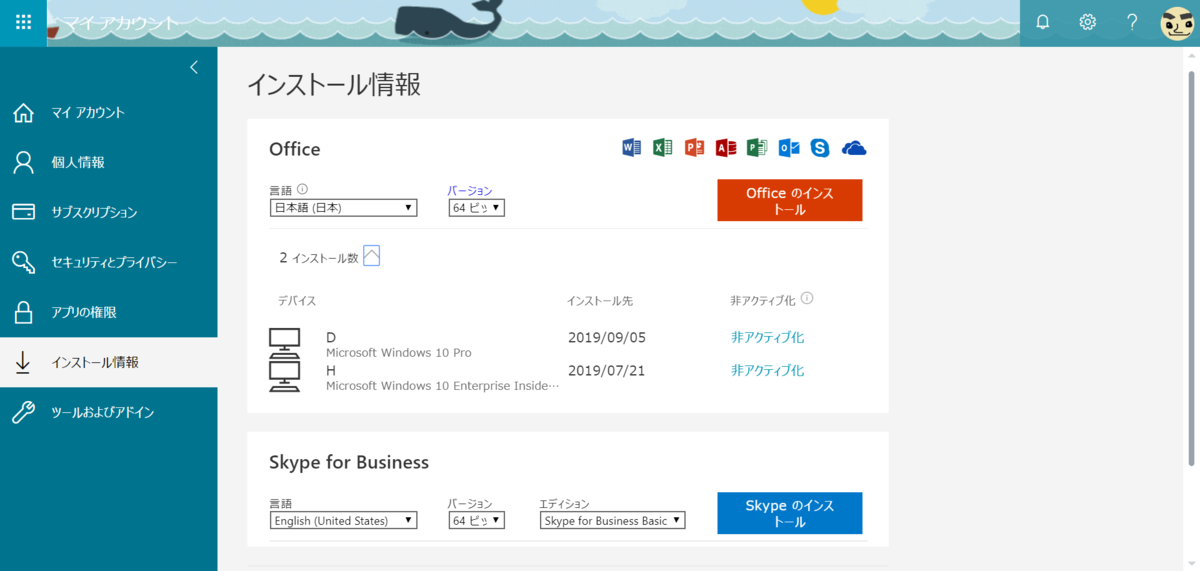
Task: Open the Office version dropdown 64 ビット
Action: point(477,208)
